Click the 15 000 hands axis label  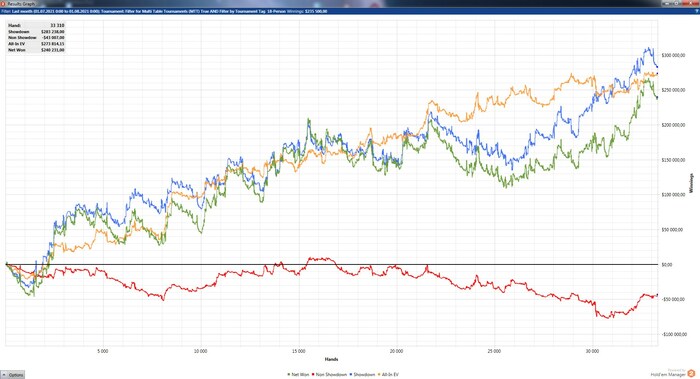[298, 351]
